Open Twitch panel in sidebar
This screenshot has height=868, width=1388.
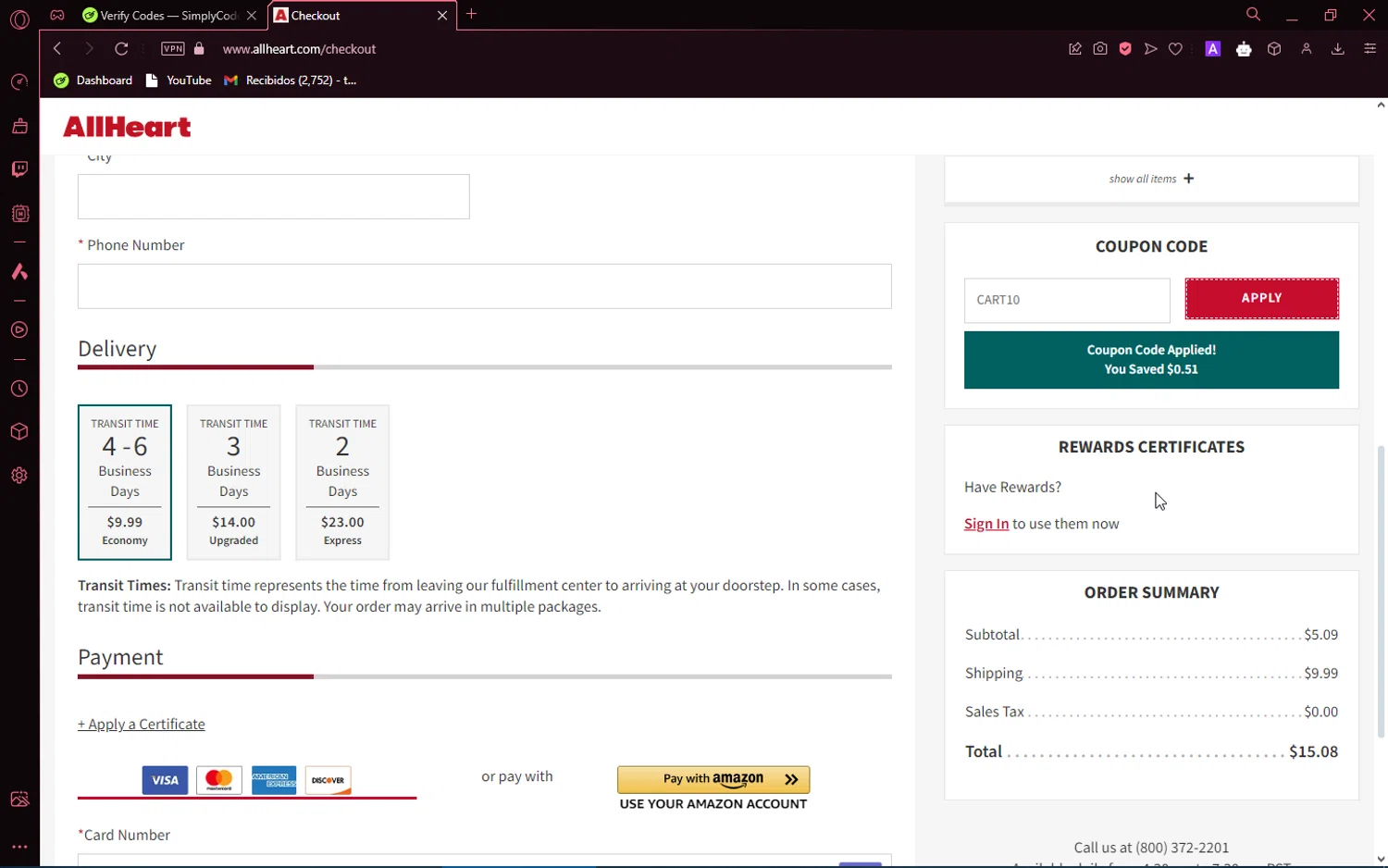[x=19, y=169]
